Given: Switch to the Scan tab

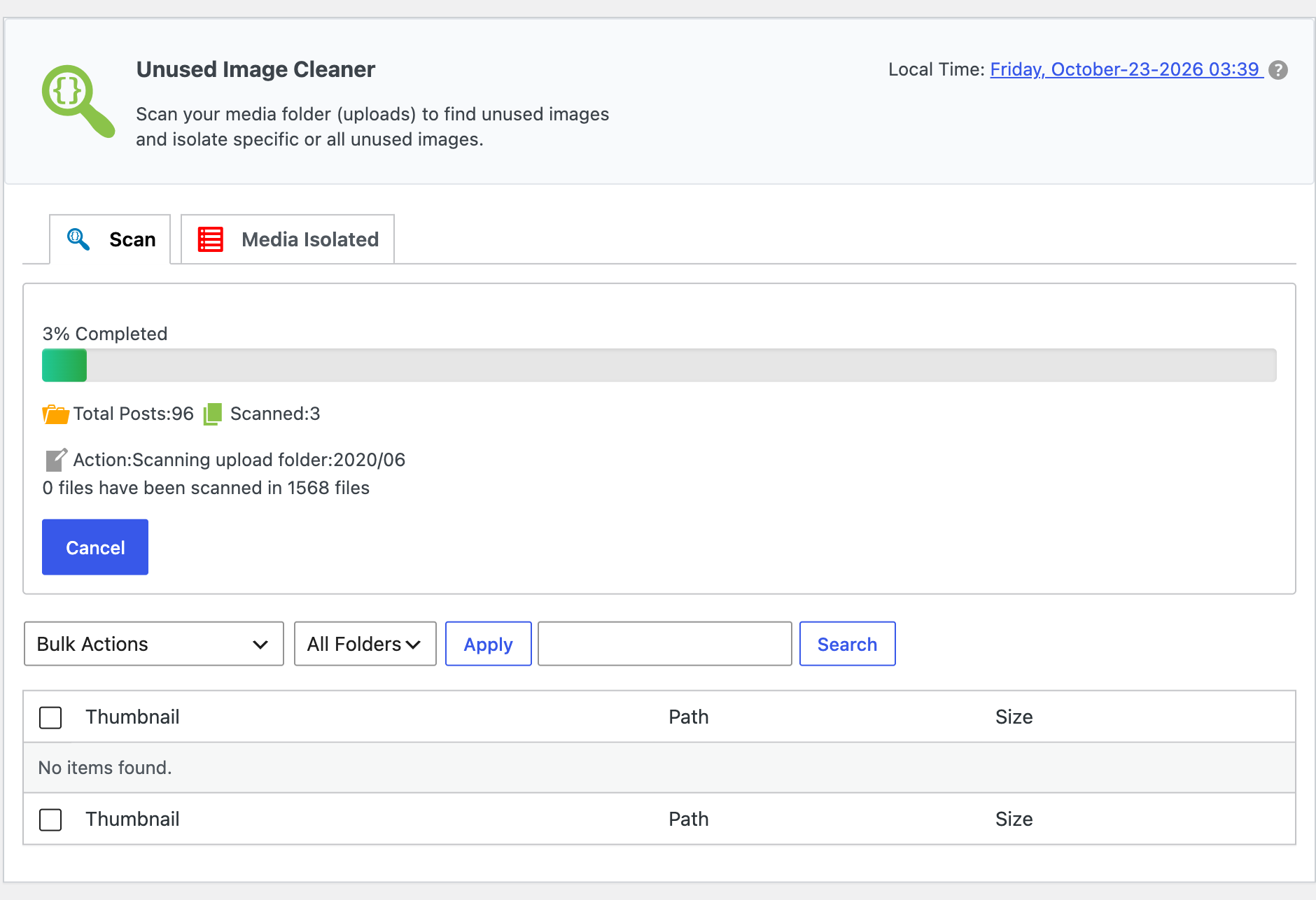Looking at the screenshot, I should (110, 239).
